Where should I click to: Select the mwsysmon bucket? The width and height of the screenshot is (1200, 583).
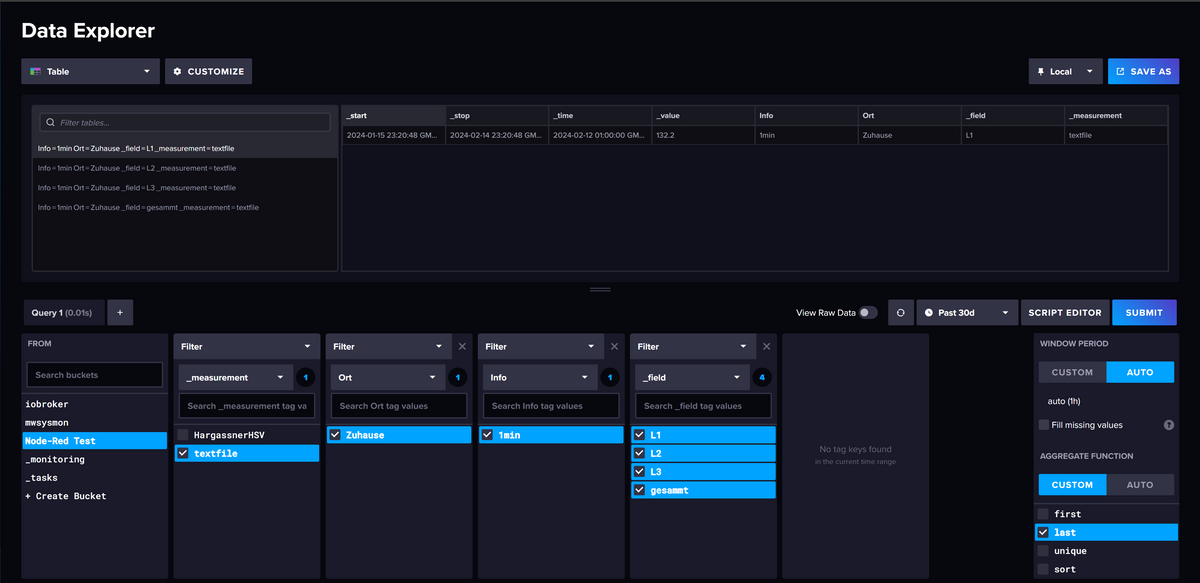tap(95, 422)
